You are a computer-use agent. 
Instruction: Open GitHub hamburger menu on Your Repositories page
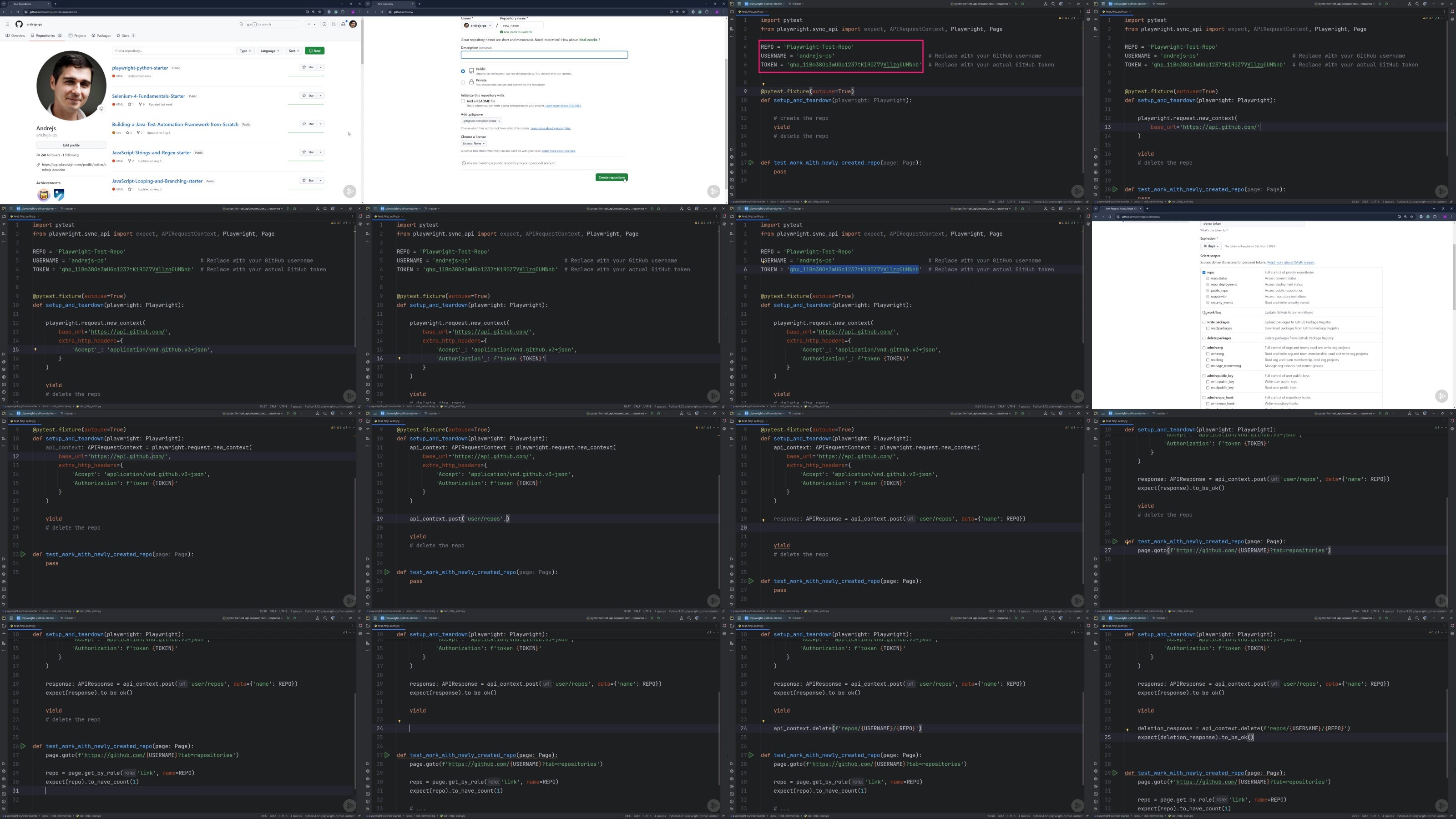pos(7,24)
